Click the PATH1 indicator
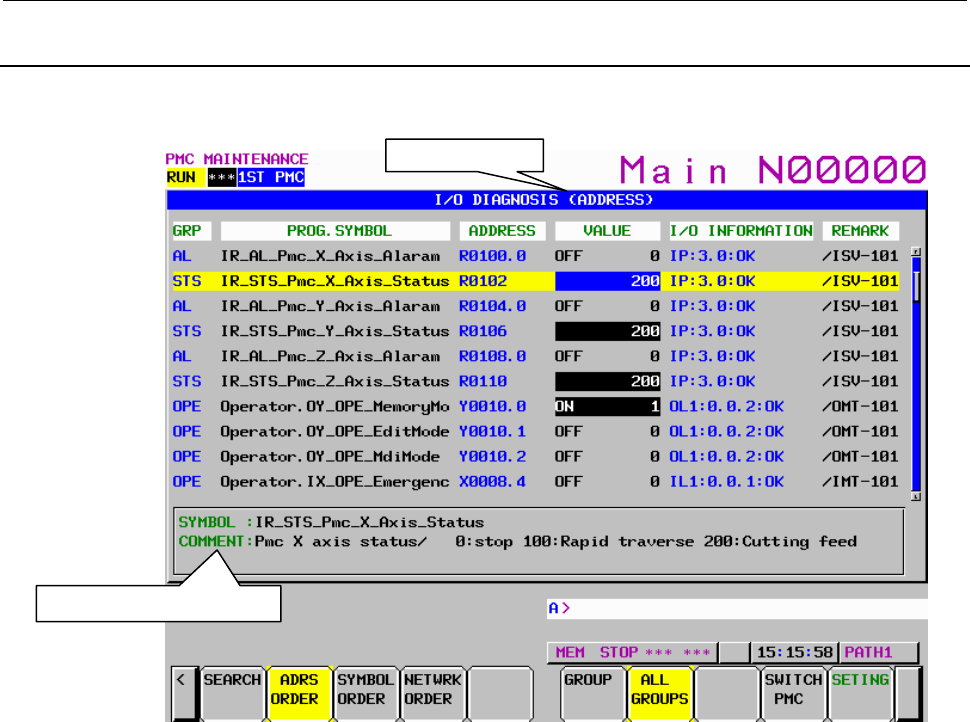 pyautogui.click(x=878, y=653)
